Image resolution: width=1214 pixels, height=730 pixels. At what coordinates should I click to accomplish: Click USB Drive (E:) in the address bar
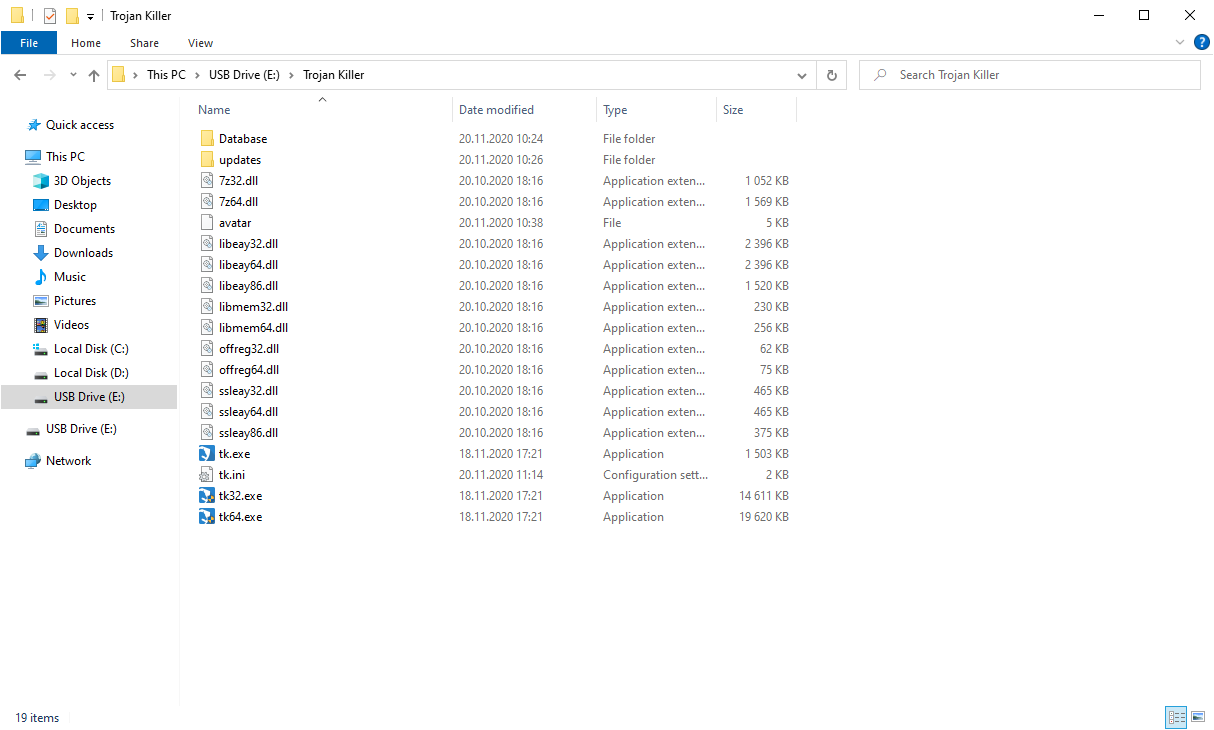[x=244, y=75]
